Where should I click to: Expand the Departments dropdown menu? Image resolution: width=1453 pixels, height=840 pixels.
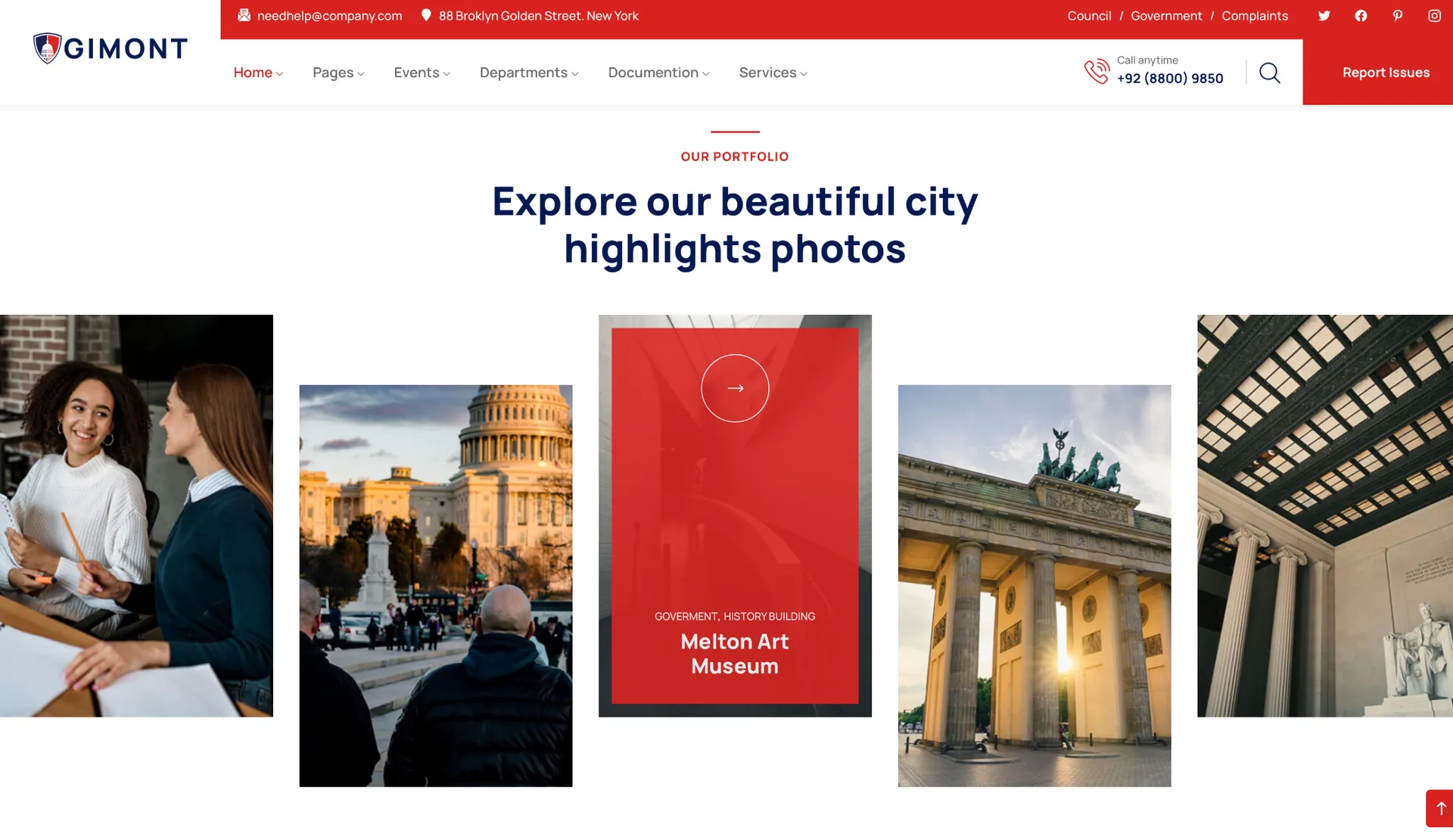click(x=529, y=73)
